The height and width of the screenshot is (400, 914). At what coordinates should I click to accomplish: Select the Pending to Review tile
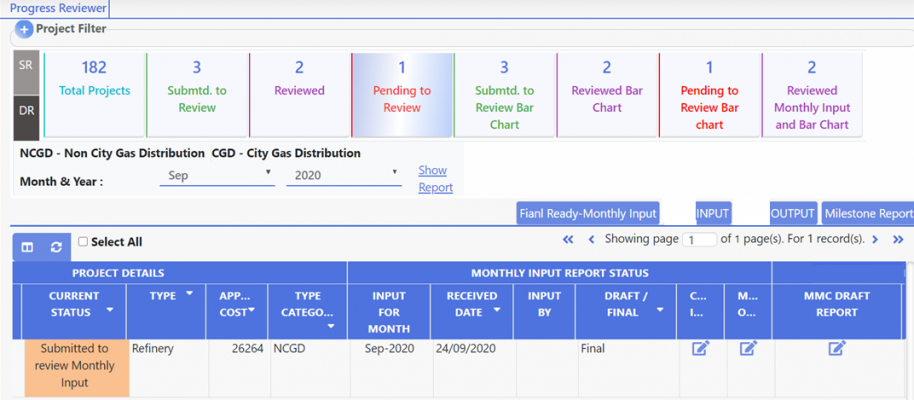point(401,95)
